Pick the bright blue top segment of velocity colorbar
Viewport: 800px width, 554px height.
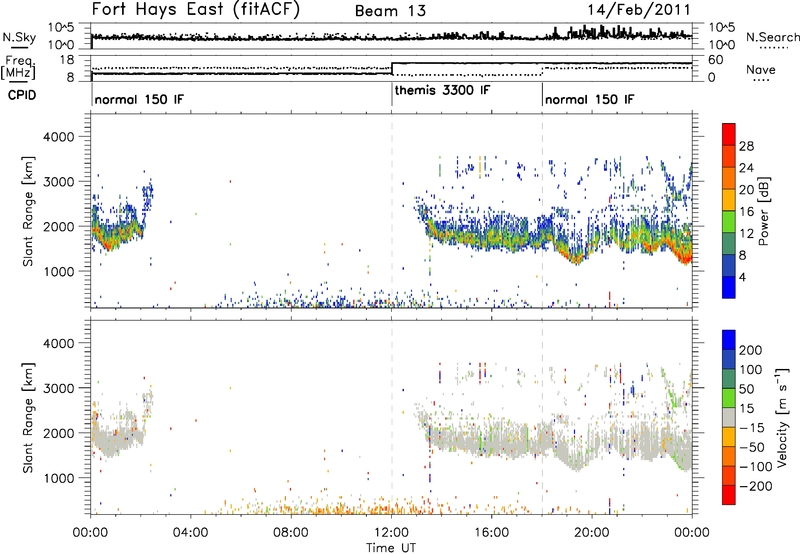[729, 340]
